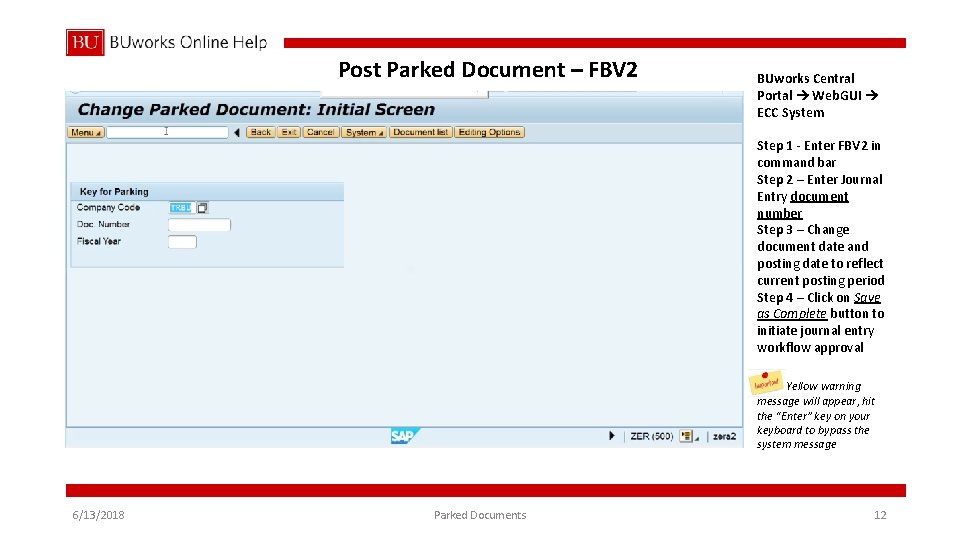Click the Post Parked Document – FBV2 title

pyautogui.click(x=488, y=70)
